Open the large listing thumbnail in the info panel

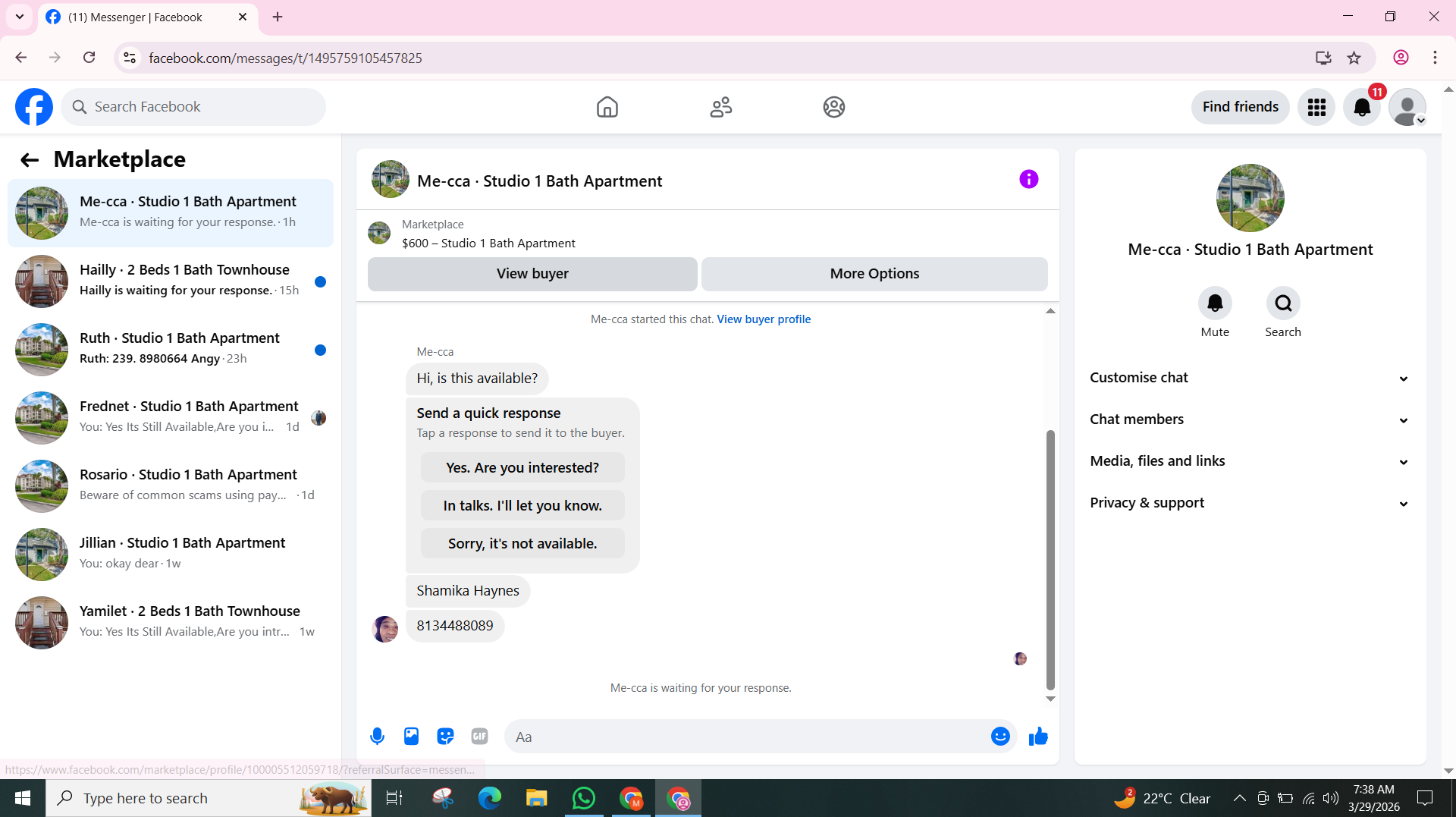tap(1250, 198)
